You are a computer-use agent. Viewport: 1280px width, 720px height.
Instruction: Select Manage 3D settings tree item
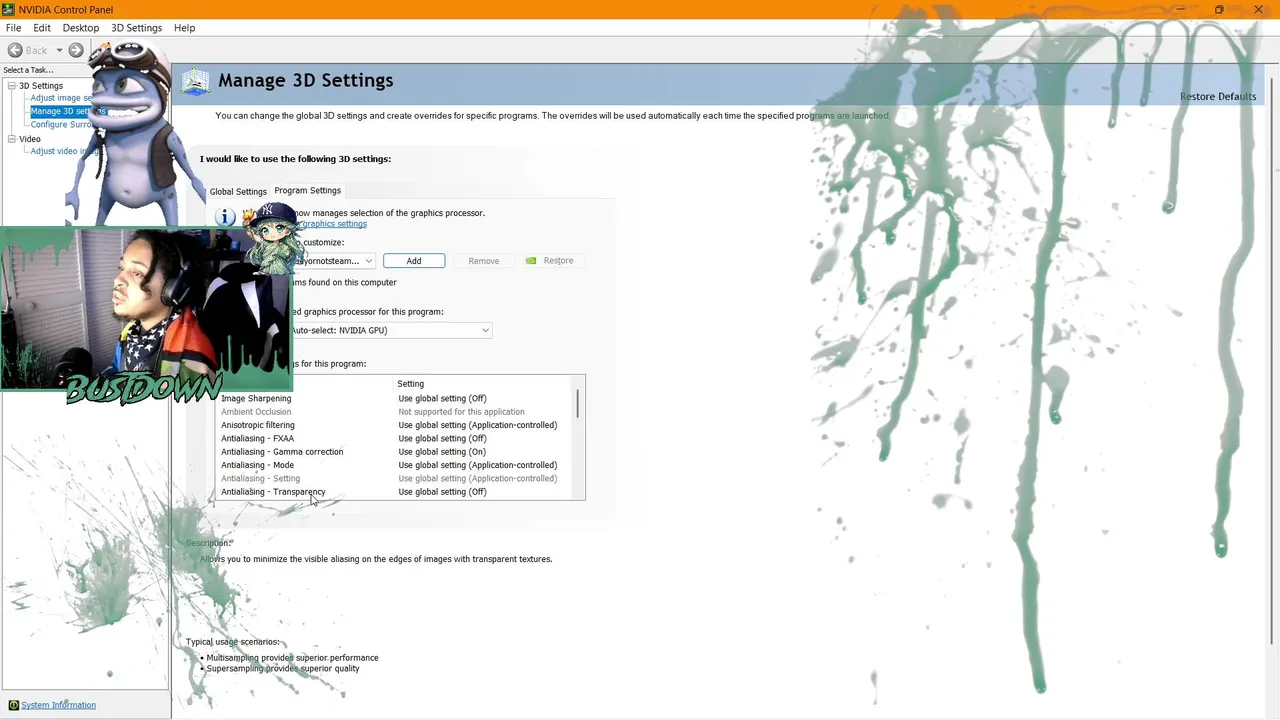pyautogui.click(x=68, y=111)
